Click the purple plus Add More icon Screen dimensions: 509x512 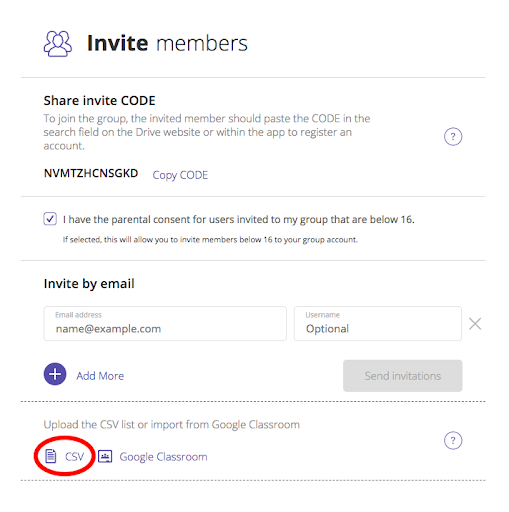click(55, 374)
